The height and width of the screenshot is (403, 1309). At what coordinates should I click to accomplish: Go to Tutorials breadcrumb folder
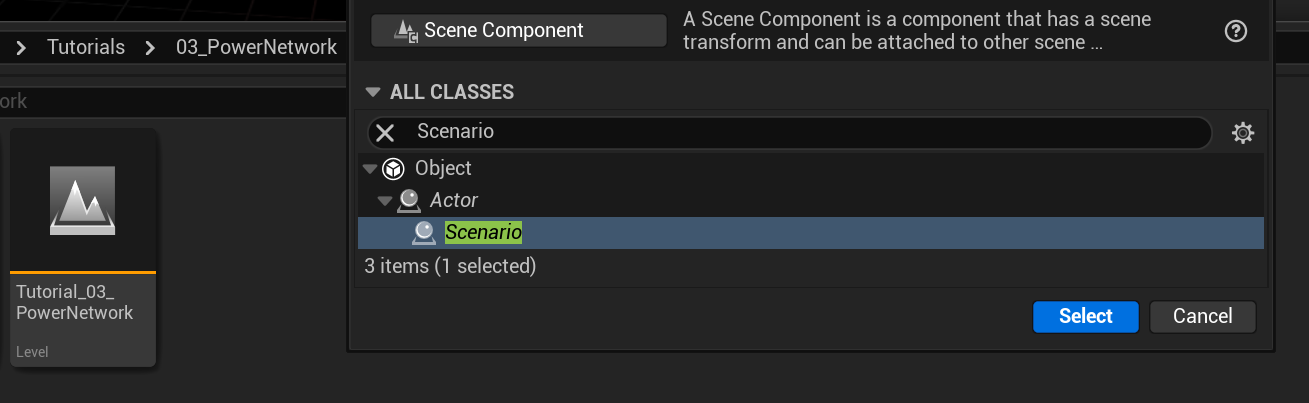pyautogui.click(x=86, y=47)
